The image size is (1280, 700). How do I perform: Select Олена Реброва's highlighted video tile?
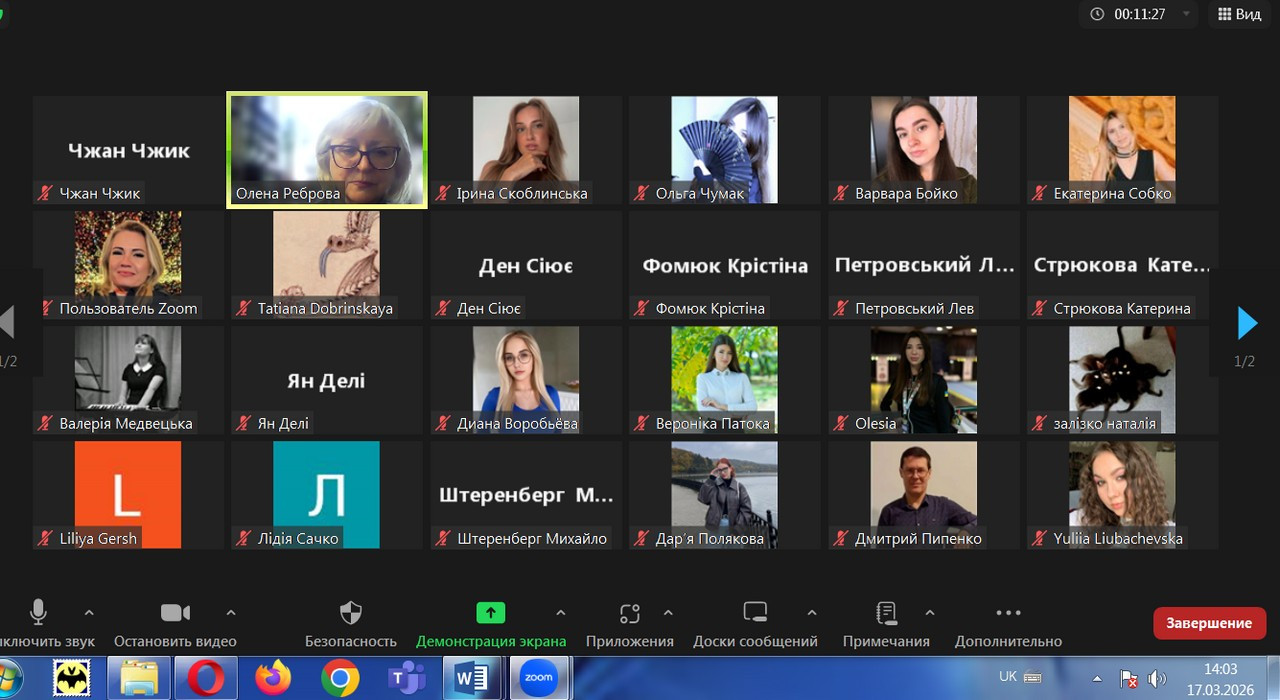coord(327,150)
